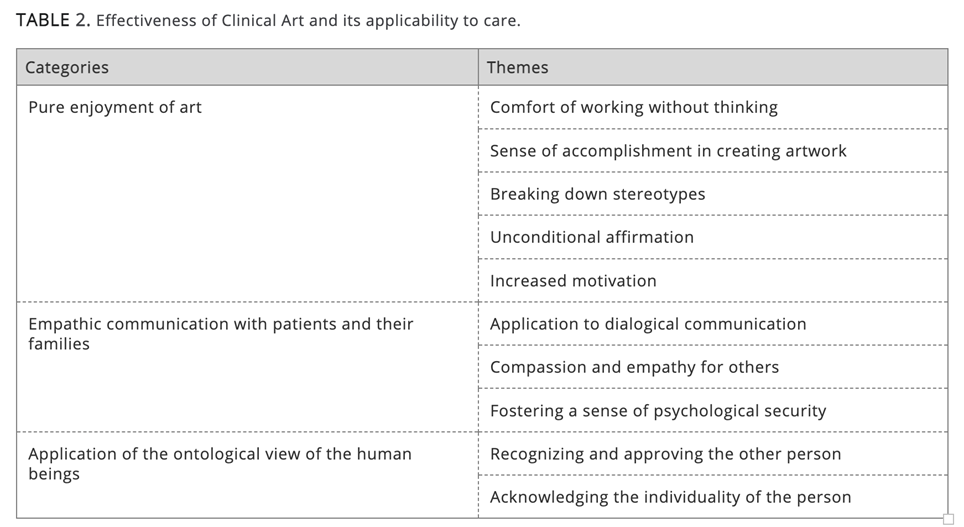Screen dimensions: 964x527
Task: Select 'Acknowledging the individuality of the person'
Action: [x=670, y=497]
